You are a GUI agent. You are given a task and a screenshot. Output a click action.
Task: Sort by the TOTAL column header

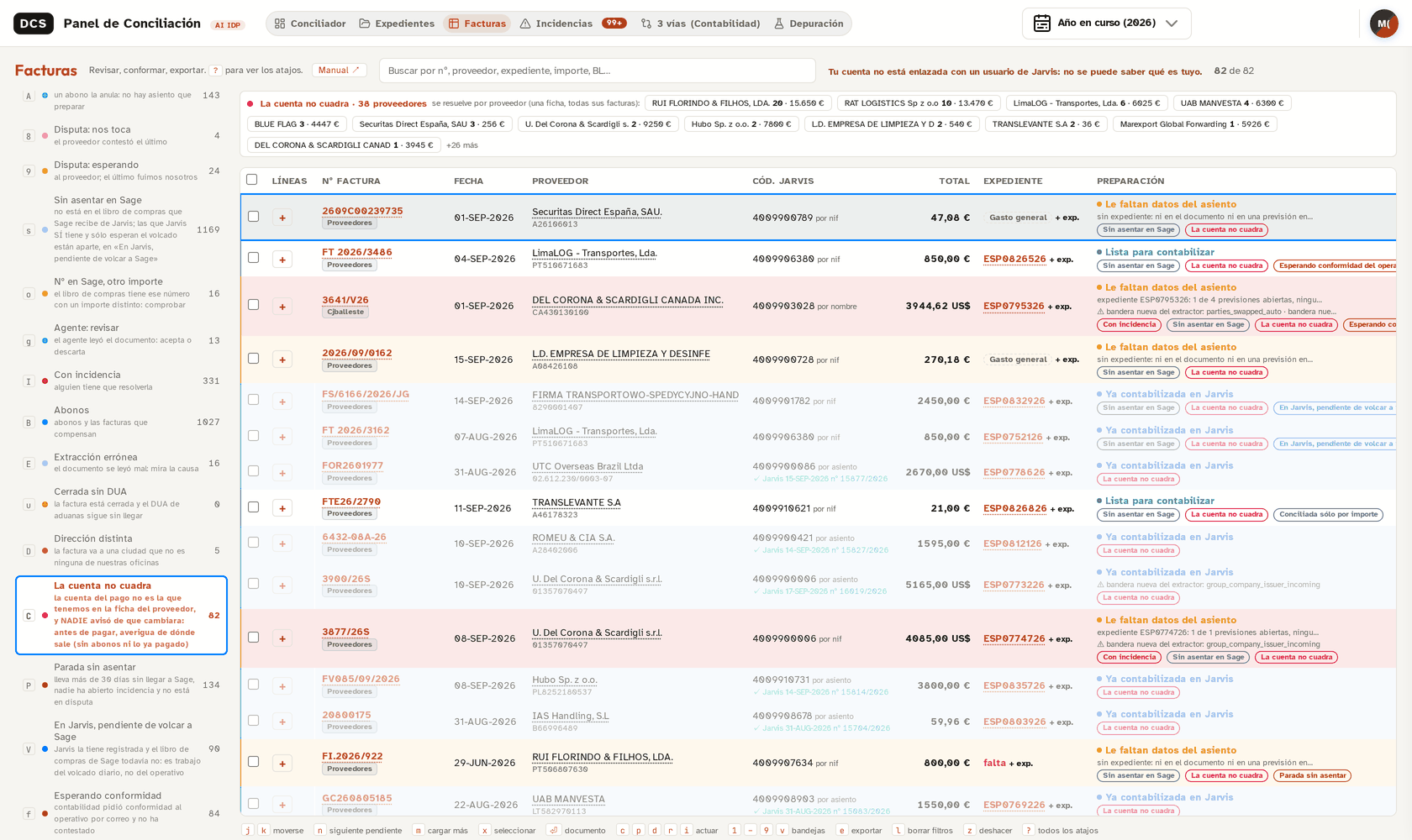[954, 181]
